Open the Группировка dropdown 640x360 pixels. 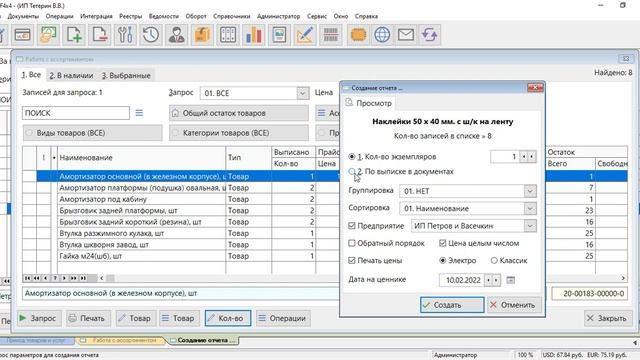tap(530, 191)
